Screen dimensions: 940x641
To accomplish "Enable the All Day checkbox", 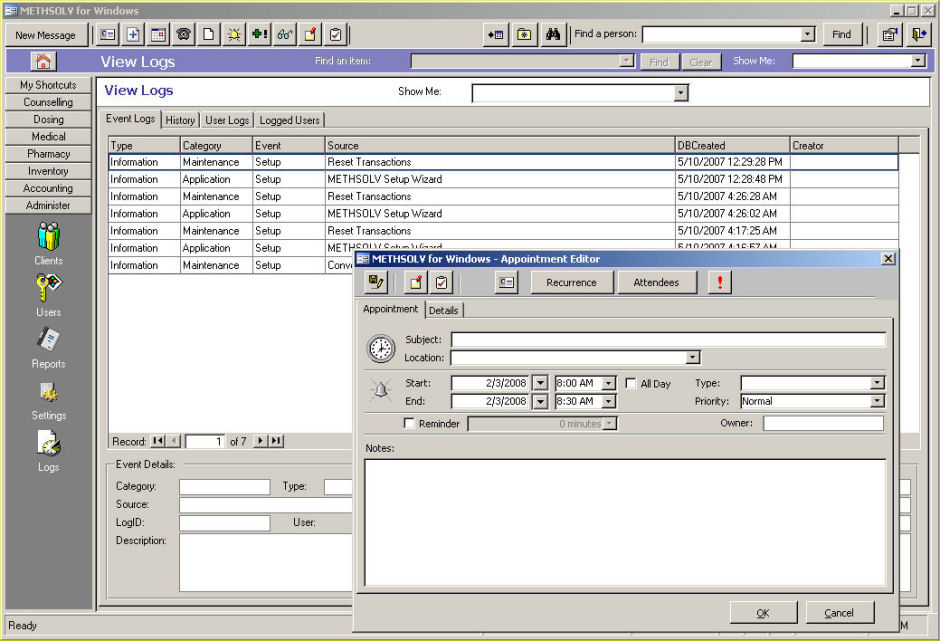I will [x=631, y=383].
